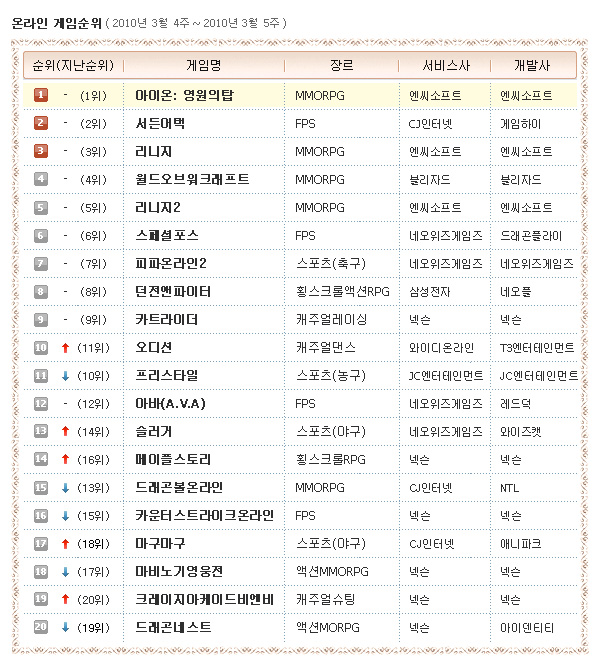Image resolution: width=600 pixels, height=666 pixels.
Task: Click the 게임명 column header
Action: (x=203, y=65)
